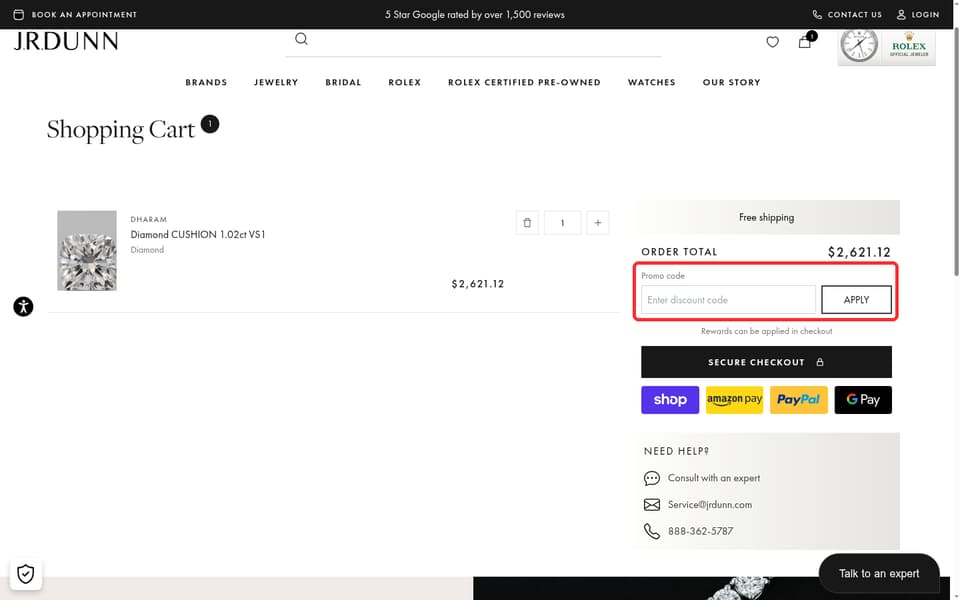Open the Service@jrdunn.com email link

(x=710, y=504)
